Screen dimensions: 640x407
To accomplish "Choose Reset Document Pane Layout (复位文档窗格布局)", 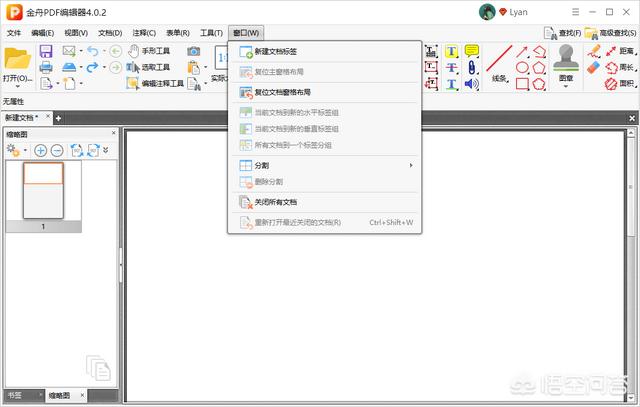I will tap(325, 93).
